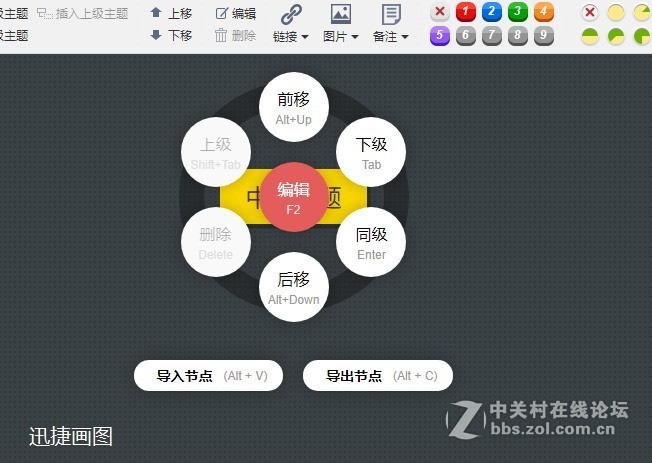
Task: Click the 图片 image icon
Action: [x=341, y=15]
